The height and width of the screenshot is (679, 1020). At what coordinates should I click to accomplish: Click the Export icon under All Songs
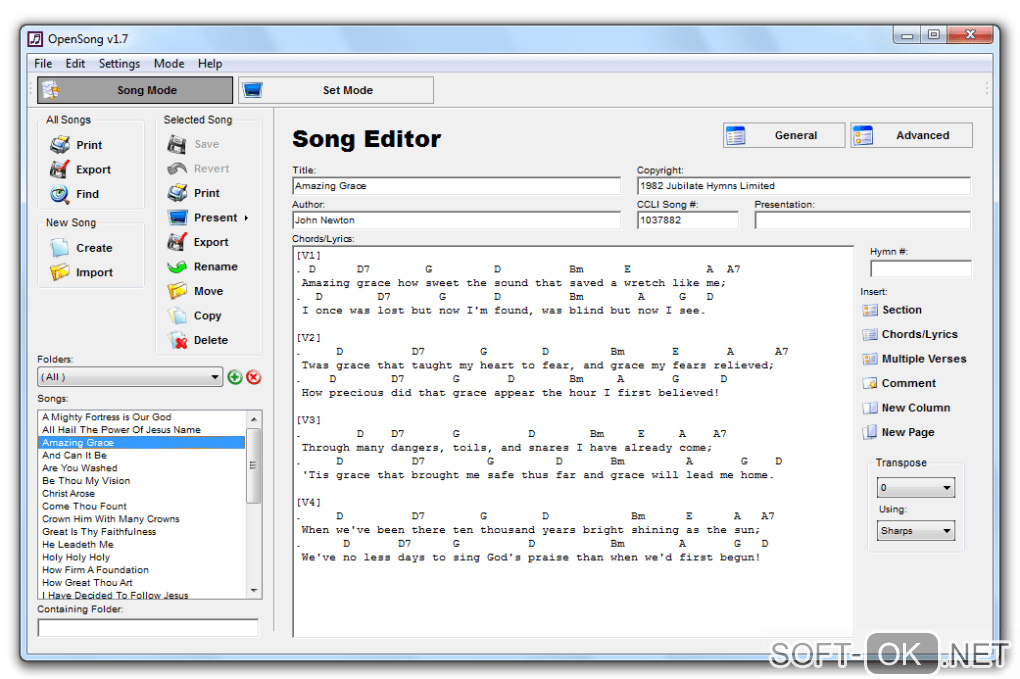coord(59,169)
